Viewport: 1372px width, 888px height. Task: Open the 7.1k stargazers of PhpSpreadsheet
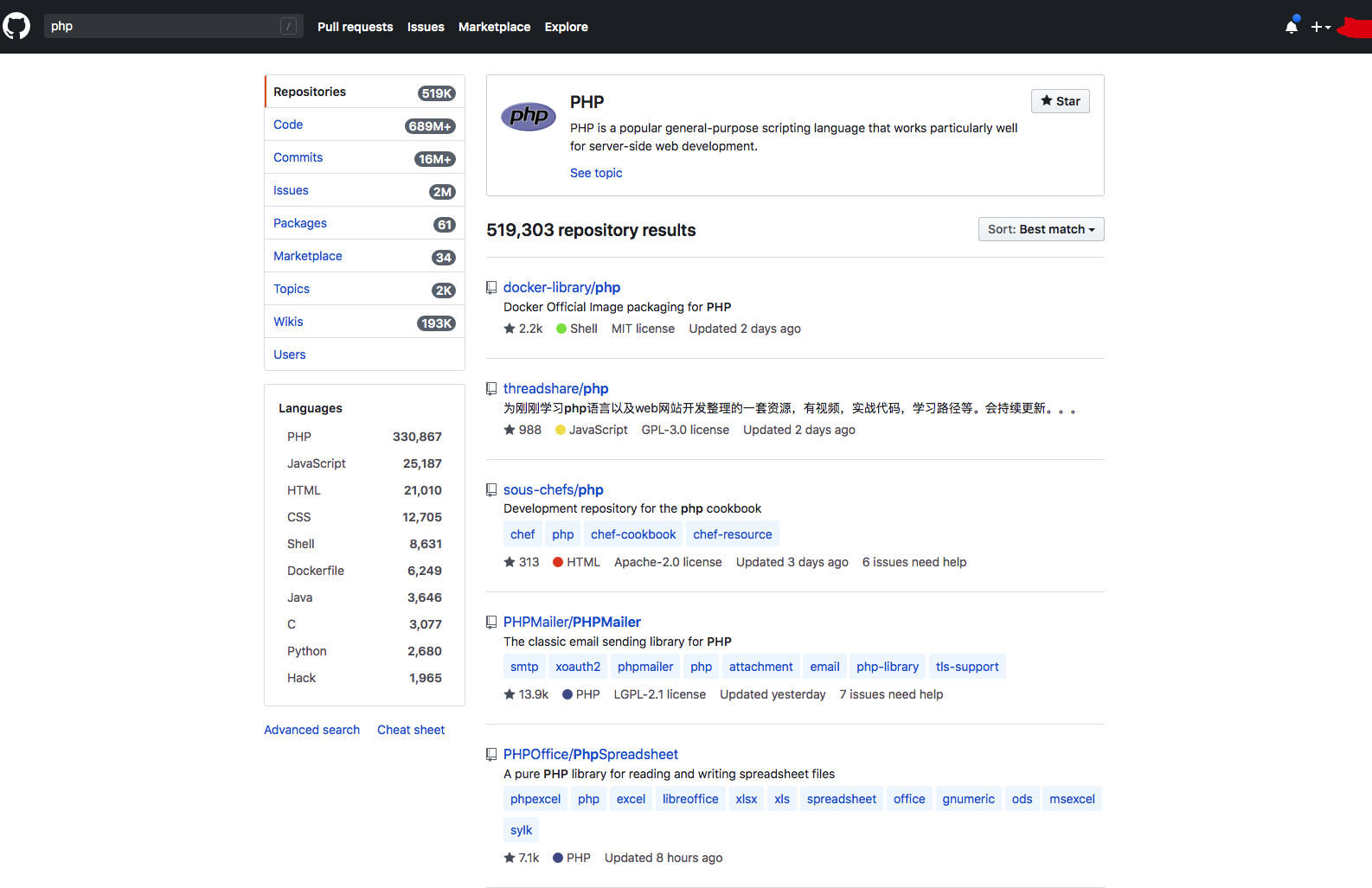click(522, 858)
